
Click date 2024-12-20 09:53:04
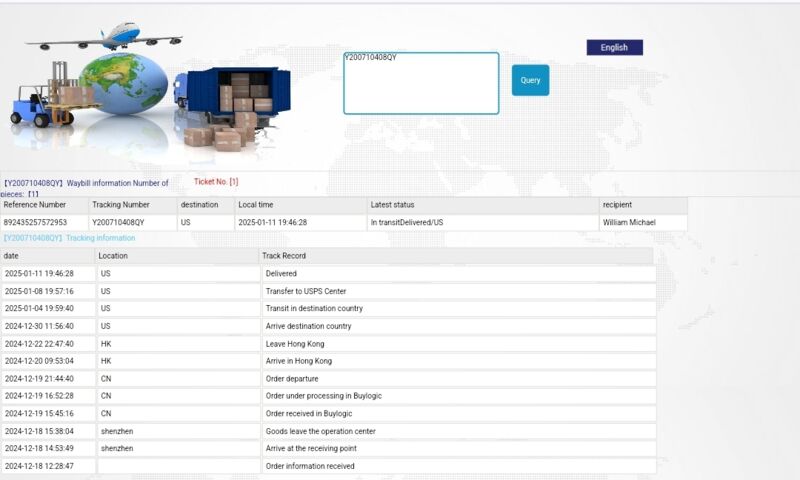click(39, 361)
